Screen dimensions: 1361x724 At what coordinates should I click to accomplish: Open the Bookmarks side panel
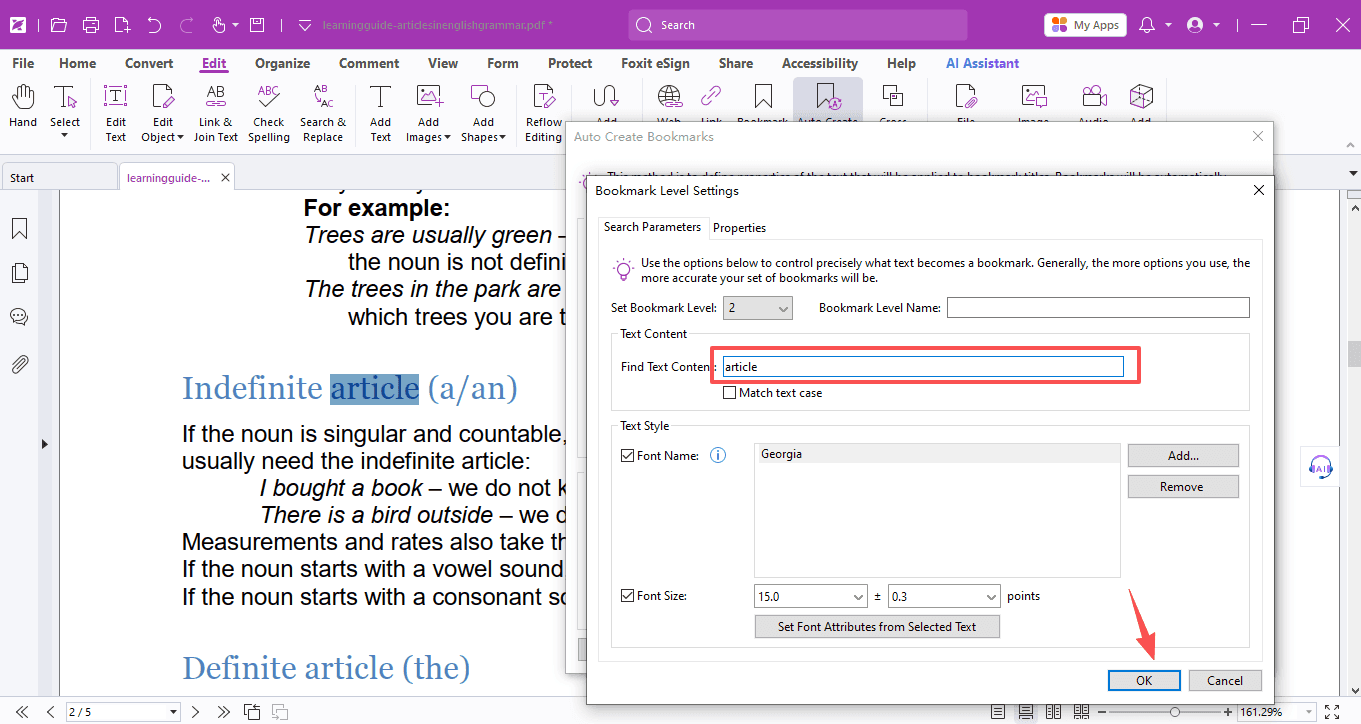19,229
